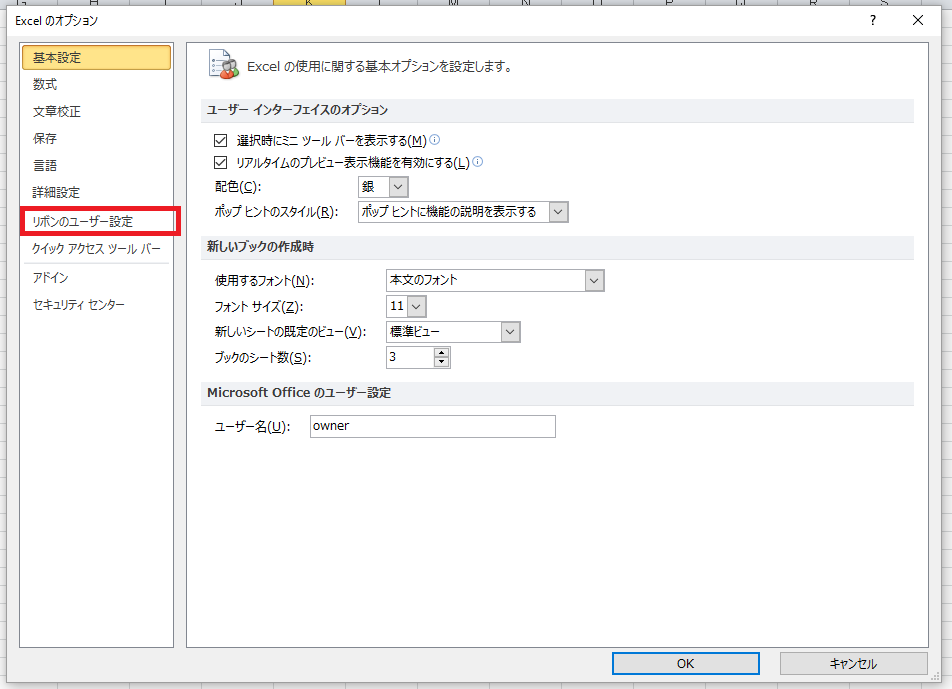The width and height of the screenshot is (952, 689).
Task: Go to the 文章校正 options
Action: click(56, 112)
